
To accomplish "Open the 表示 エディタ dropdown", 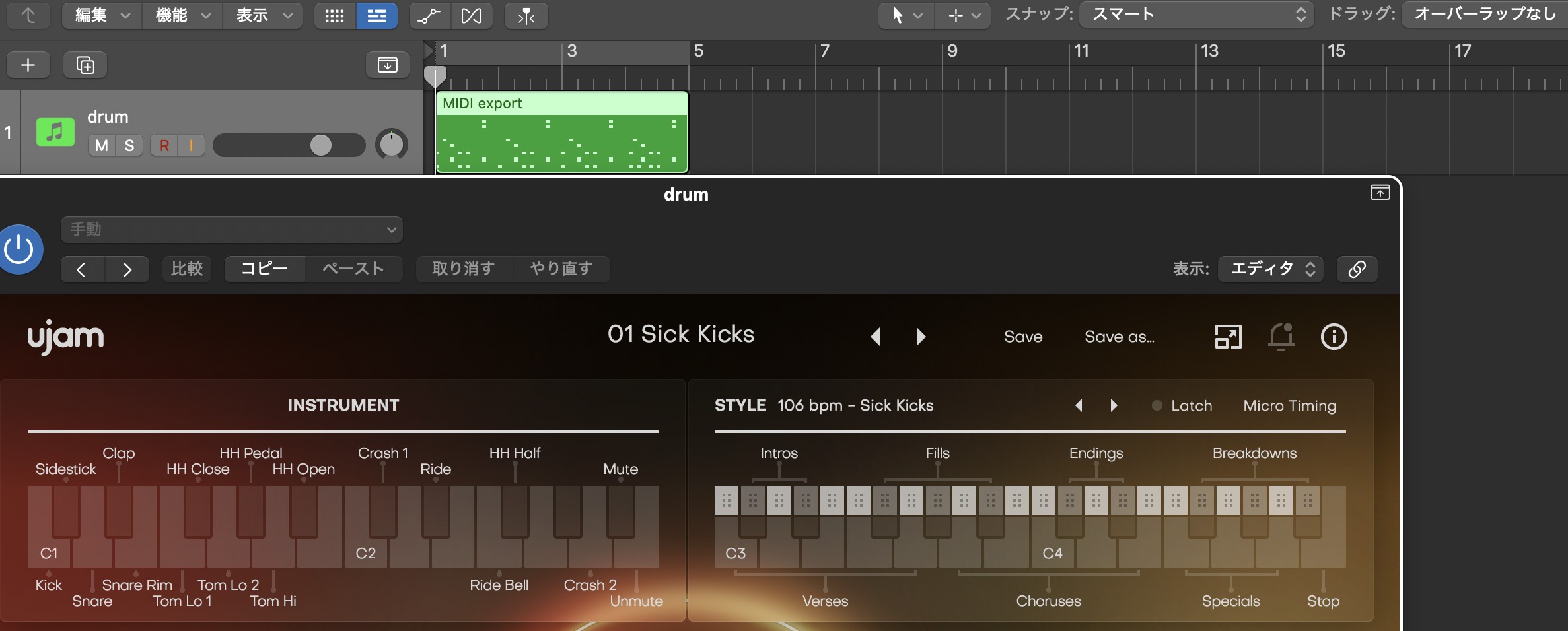I will (1271, 269).
